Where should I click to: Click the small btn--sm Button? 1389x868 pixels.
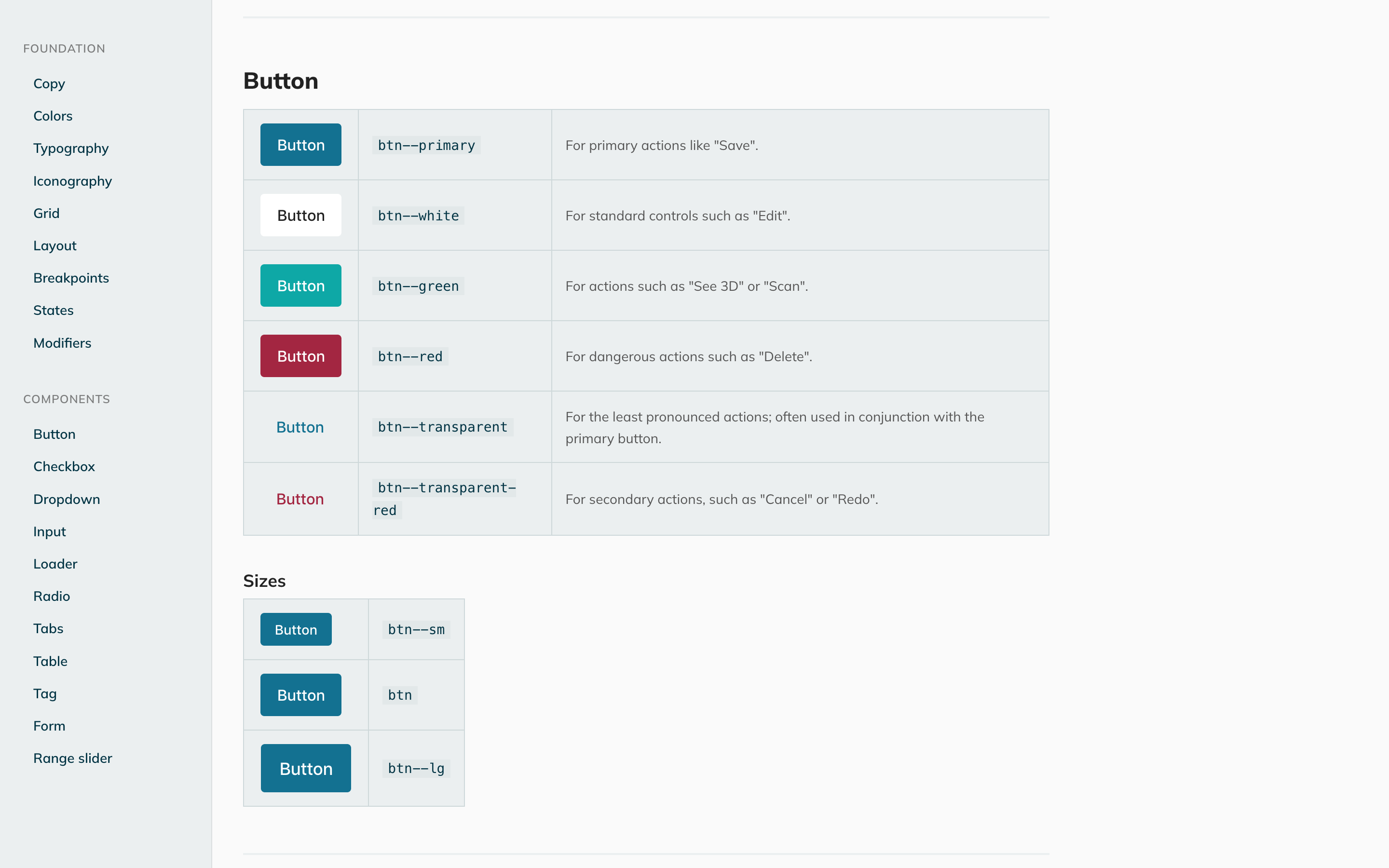[x=296, y=629]
